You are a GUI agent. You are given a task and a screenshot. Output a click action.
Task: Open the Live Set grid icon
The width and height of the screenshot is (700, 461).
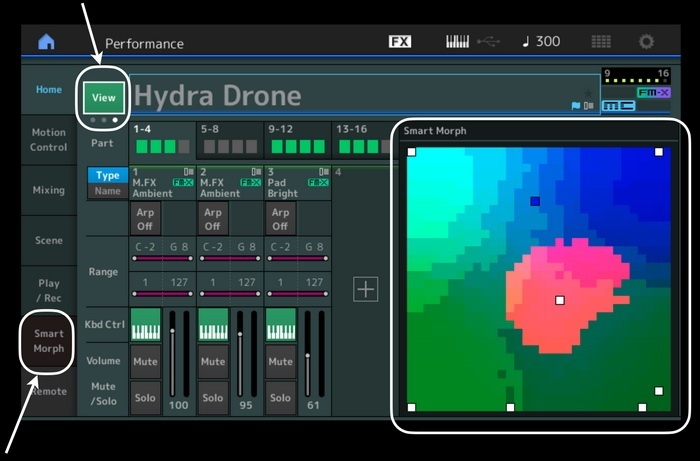(601, 42)
